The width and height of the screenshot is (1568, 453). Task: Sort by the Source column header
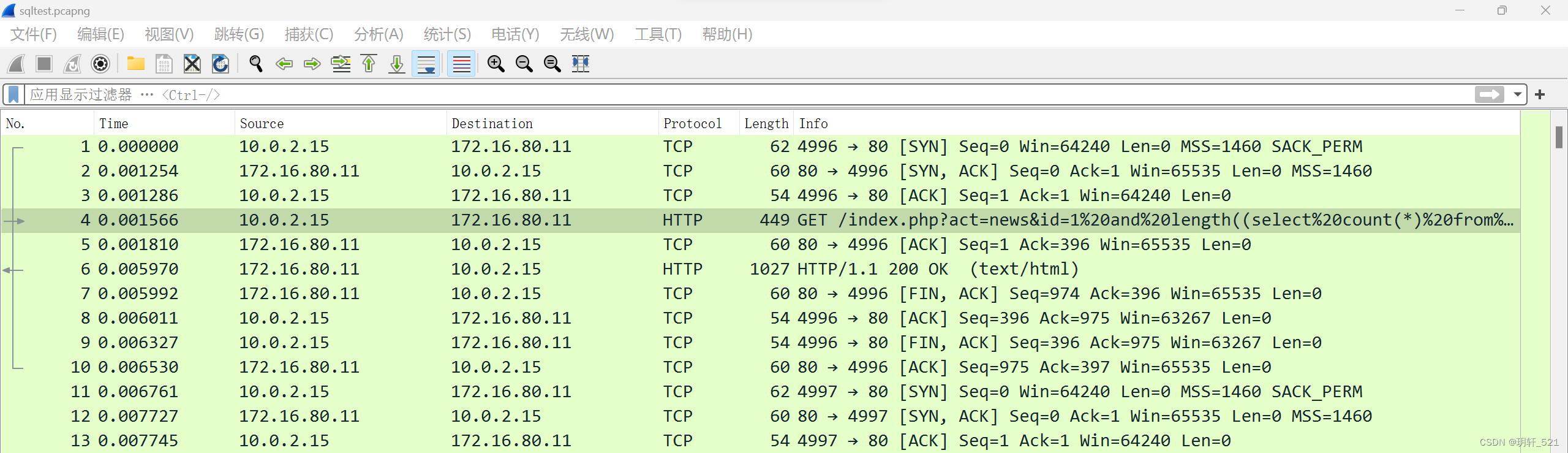(341, 123)
